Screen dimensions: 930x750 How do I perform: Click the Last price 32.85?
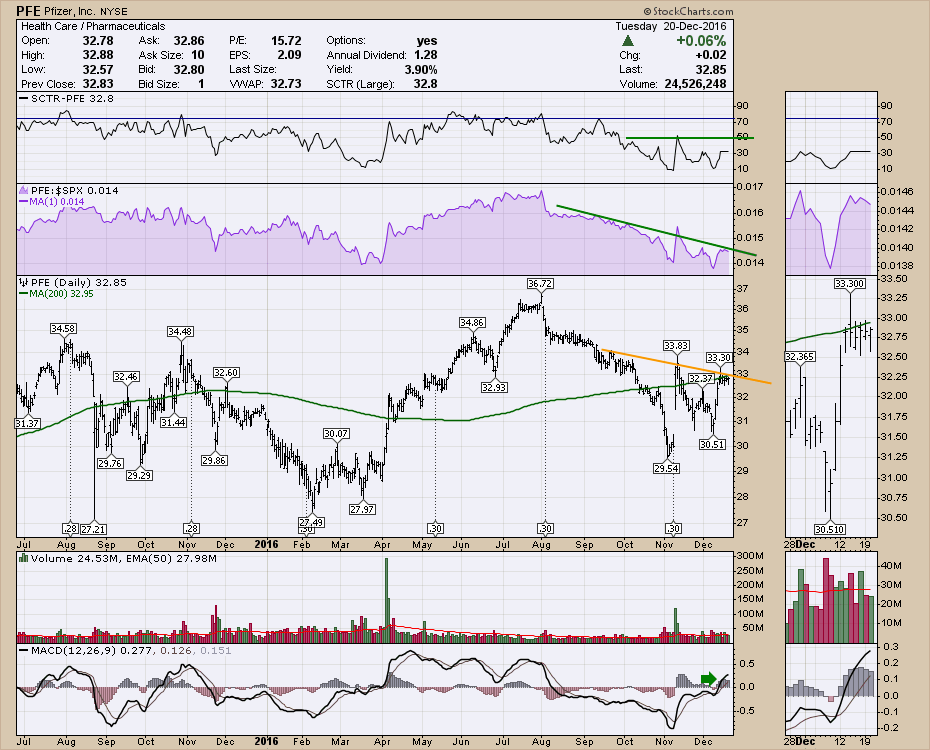point(711,69)
